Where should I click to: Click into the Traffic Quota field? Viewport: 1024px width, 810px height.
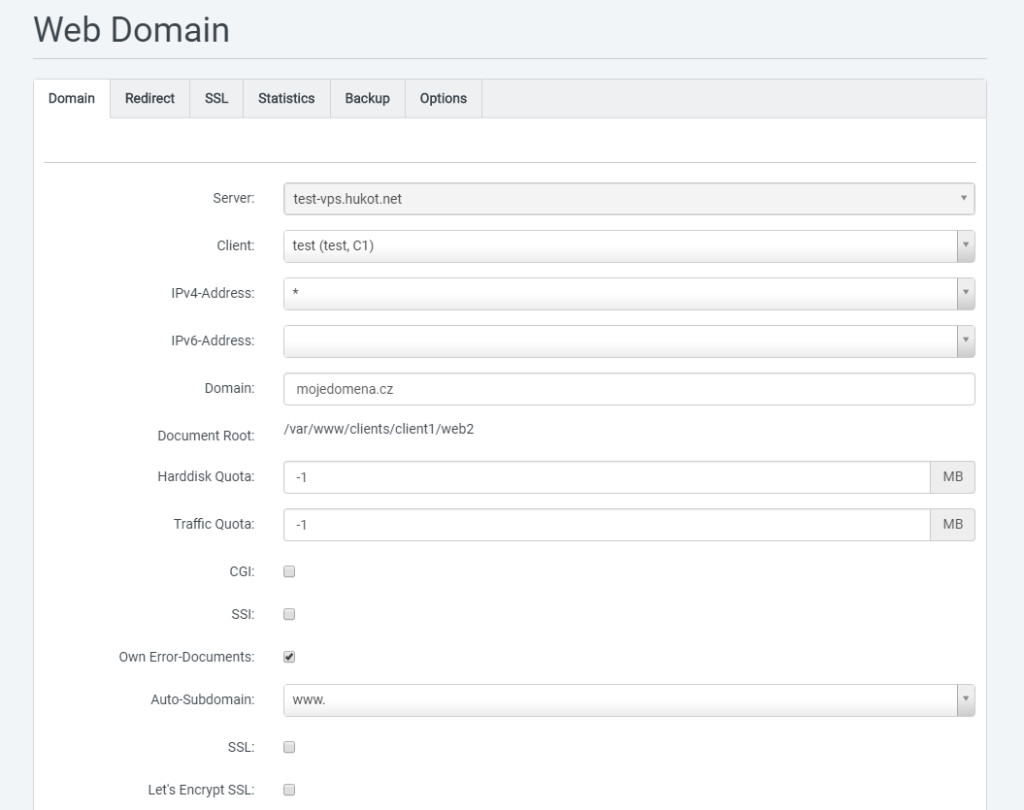coord(606,525)
